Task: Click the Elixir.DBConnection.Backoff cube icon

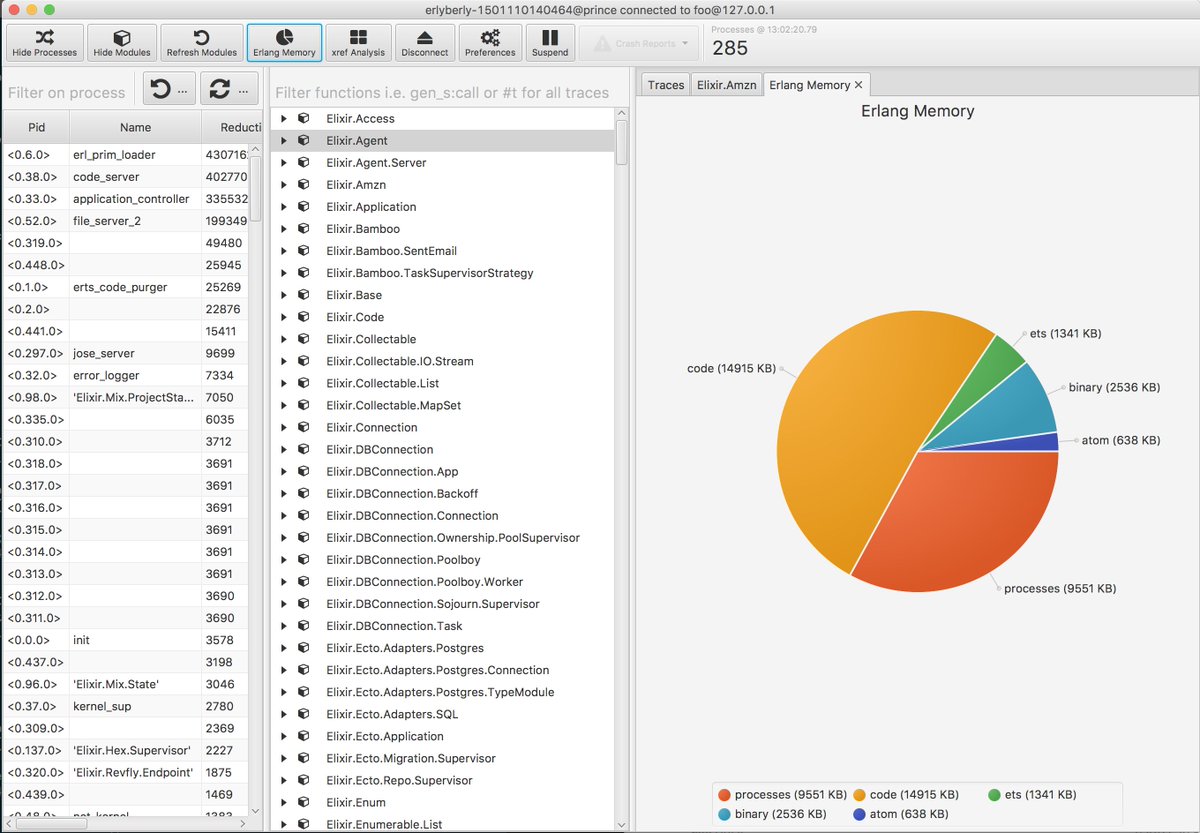Action: [304, 492]
